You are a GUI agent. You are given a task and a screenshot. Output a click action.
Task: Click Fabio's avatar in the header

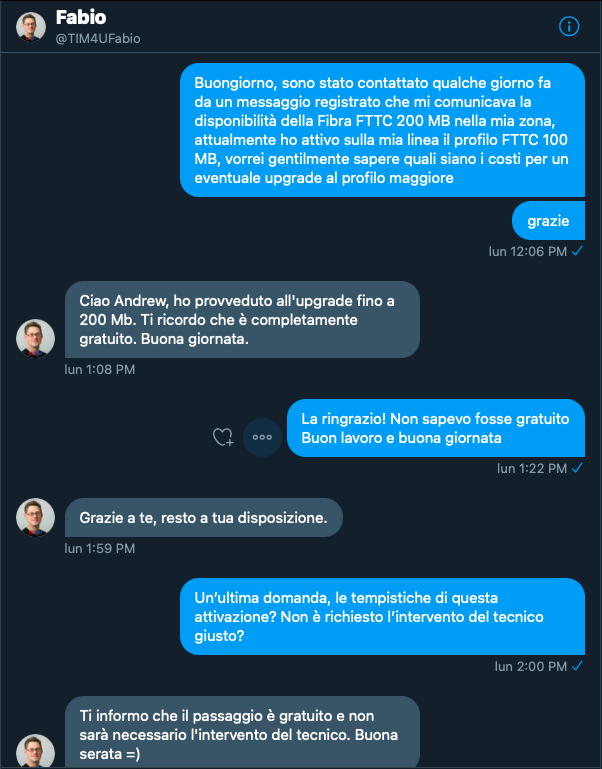(30, 27)
